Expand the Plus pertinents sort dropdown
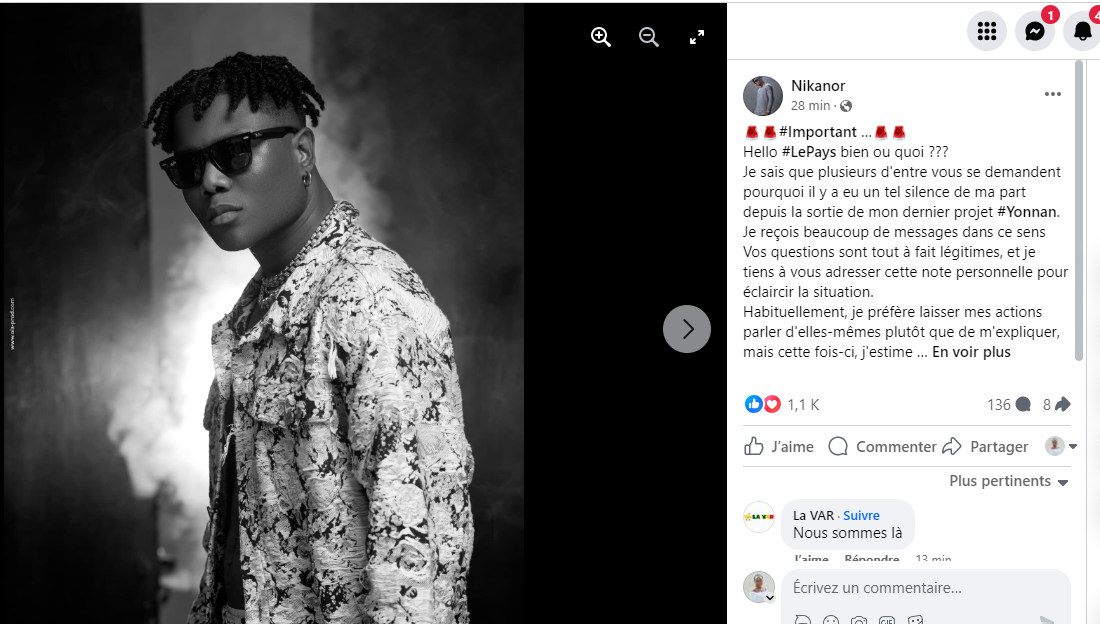The width and height of the screenshot is (1100, 624). tap(1009, 481)
